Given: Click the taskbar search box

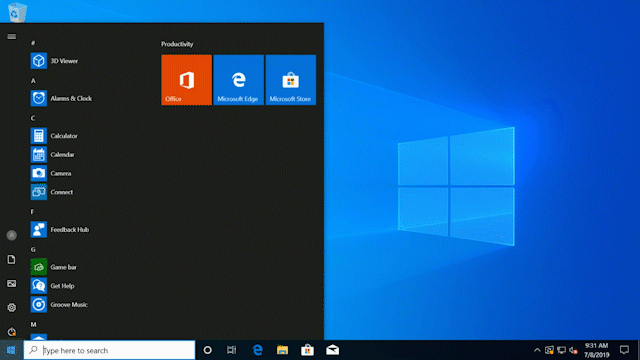Looking at the screenshot, I should (109, 350).
